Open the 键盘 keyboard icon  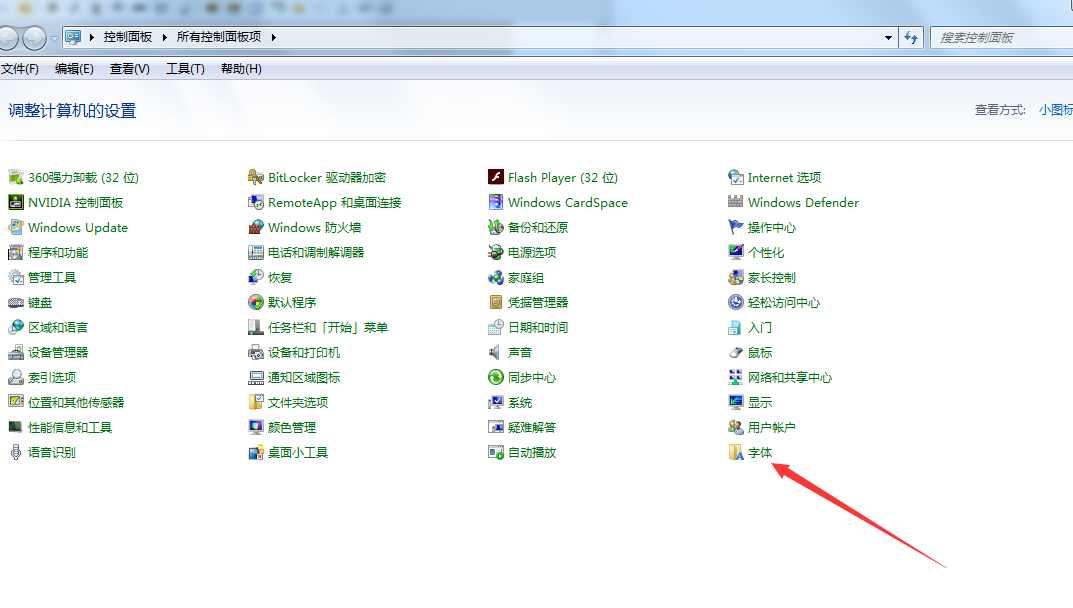16,303
